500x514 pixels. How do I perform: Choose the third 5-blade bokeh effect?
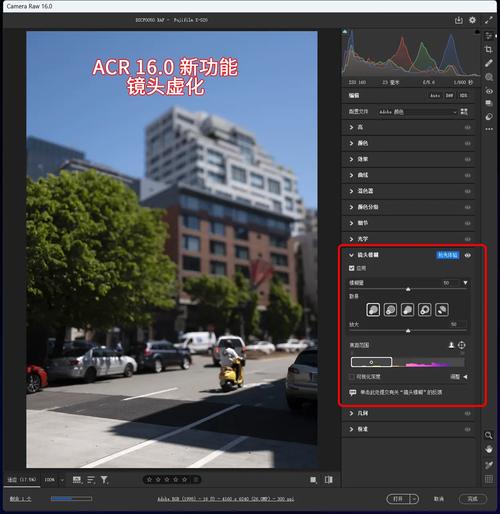click(407, 310)
